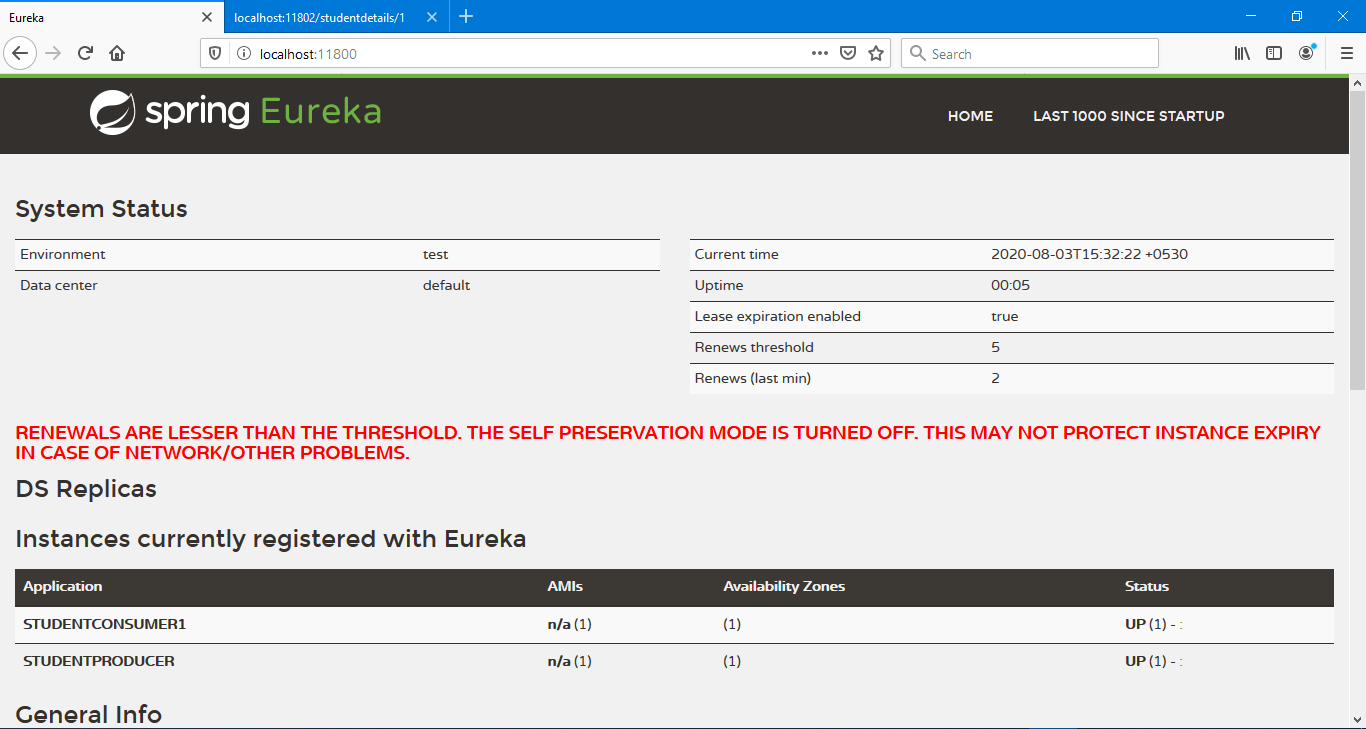Viewport: 1366px width, 729px height.
Task: Open the Library bookshelf icon
Action: coord(1242,54)
